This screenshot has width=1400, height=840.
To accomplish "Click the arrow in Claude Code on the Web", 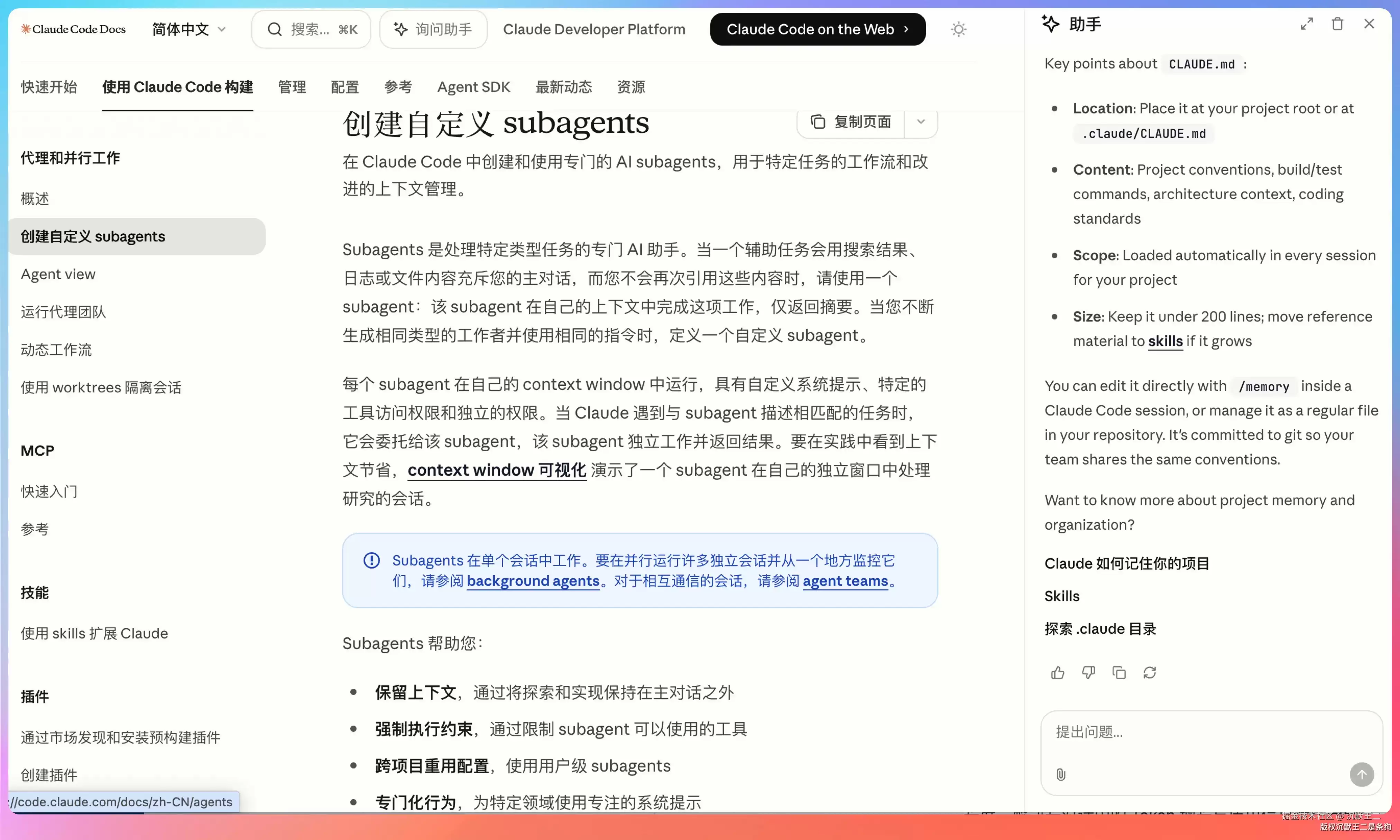I will pos(906,29).
